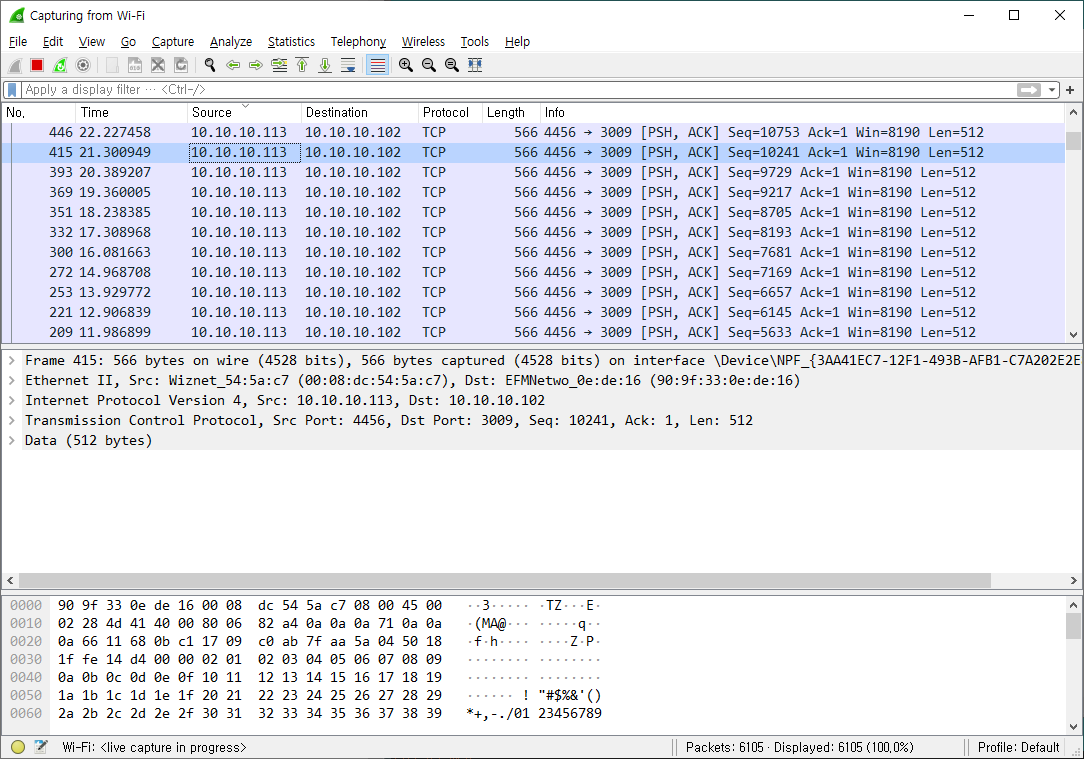Image resolution: width=1084 pixels, height=759 pixels.
Task: Open display filter bookmark menu
Action: pyautogui.click(x=12, y=90)
